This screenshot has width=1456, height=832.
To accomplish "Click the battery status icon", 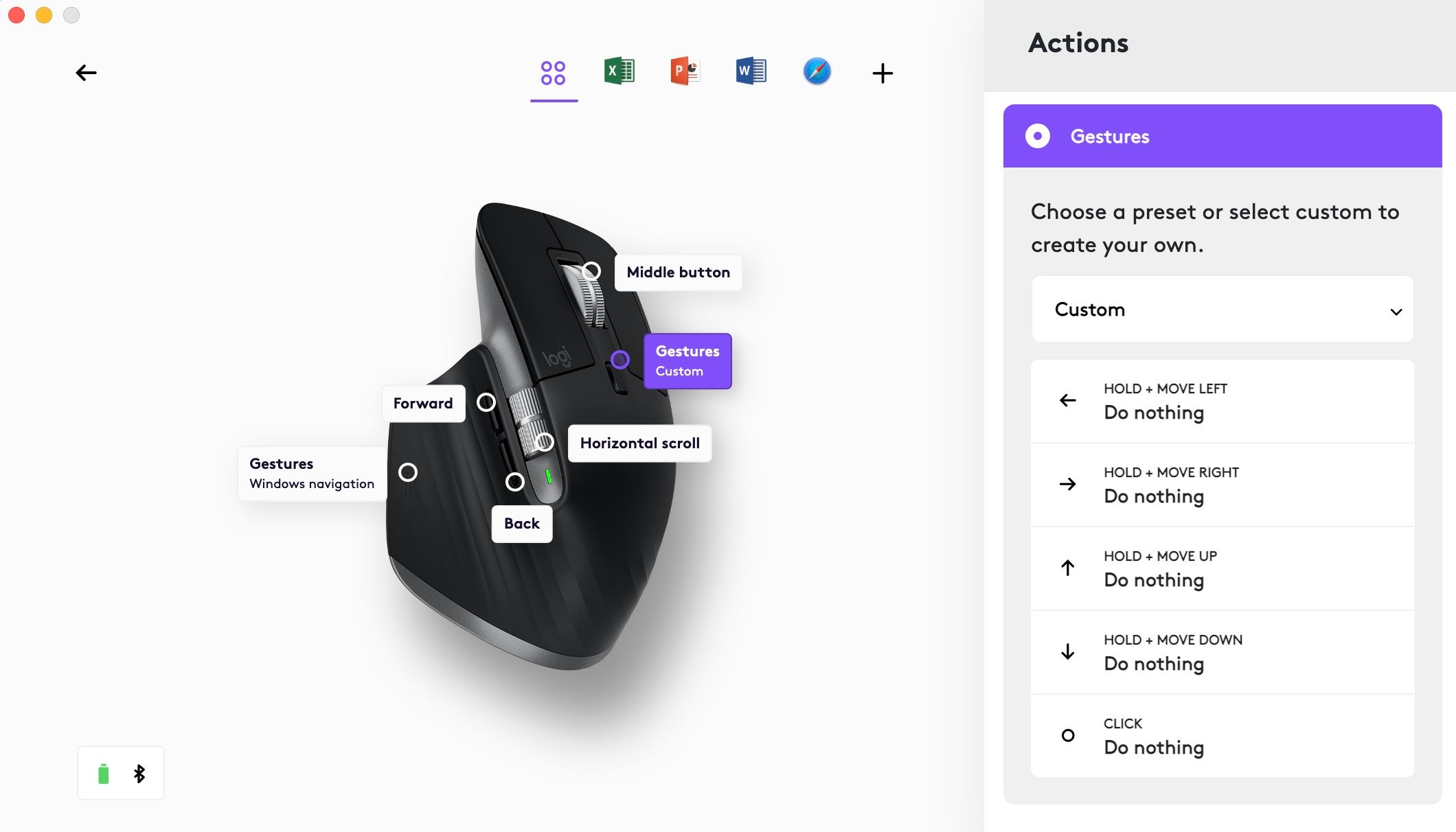I will pyautogui.click(x=104, y=774).
